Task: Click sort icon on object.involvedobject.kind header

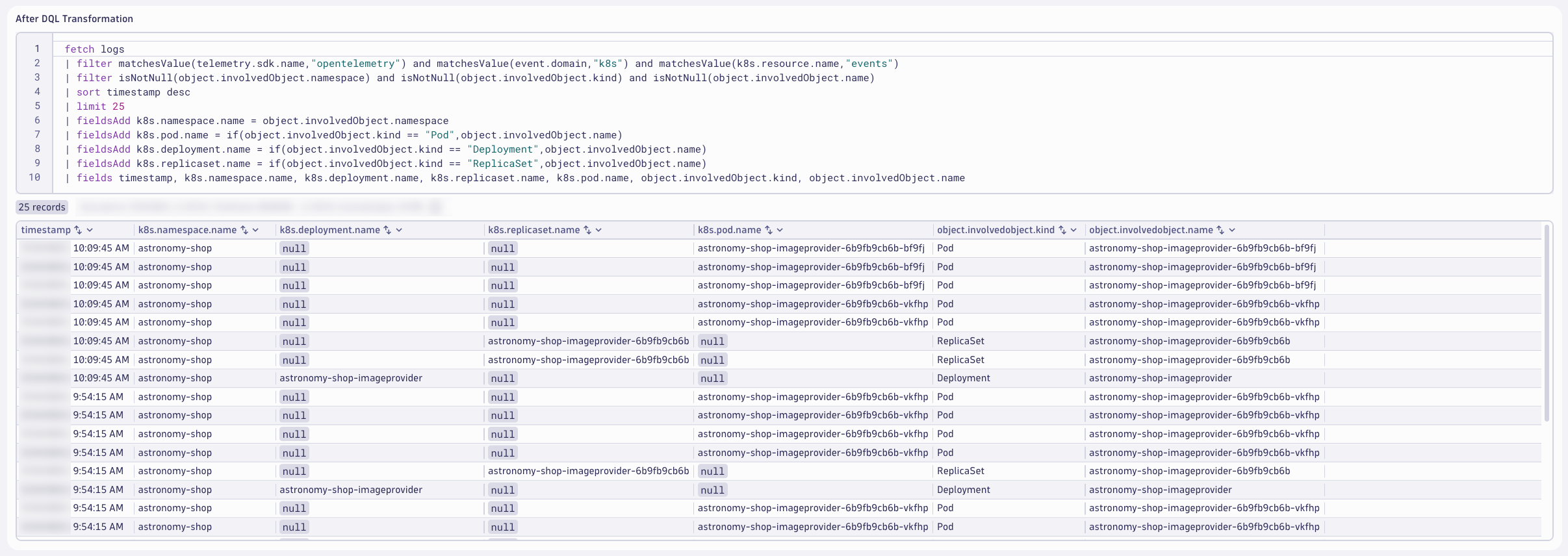Action: coord(1062,230)
